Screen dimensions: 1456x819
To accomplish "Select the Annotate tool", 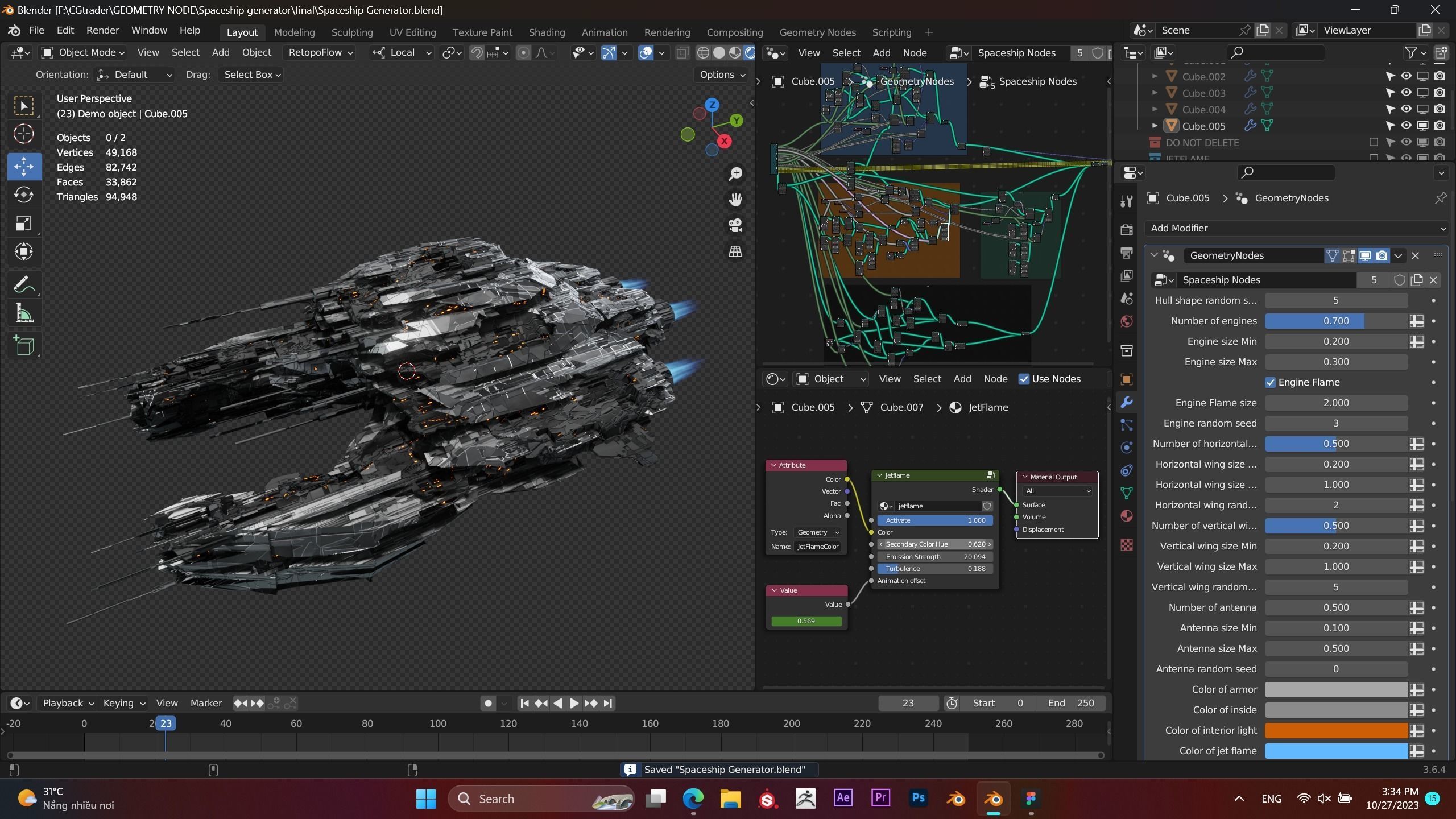I will coord(24,284).
